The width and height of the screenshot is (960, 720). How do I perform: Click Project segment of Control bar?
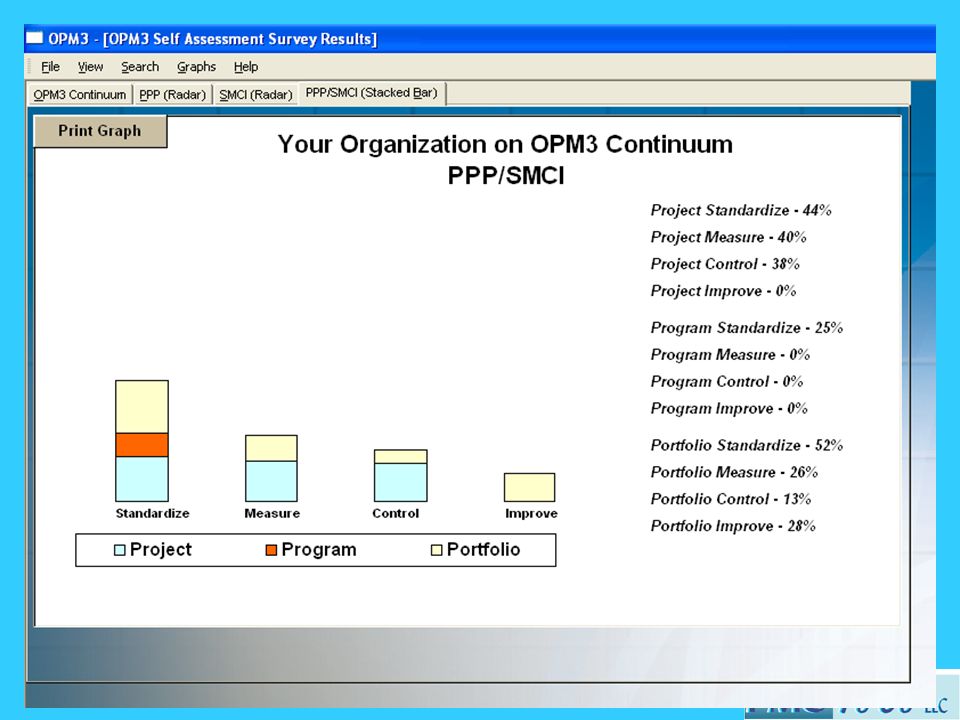[x=401, y=482]
